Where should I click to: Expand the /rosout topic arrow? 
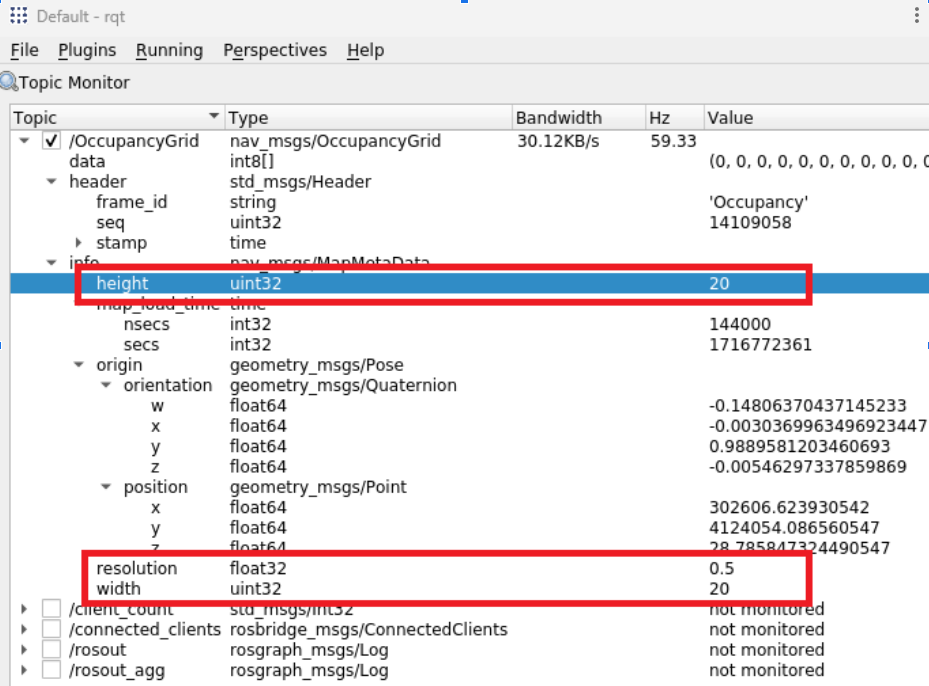24,650
